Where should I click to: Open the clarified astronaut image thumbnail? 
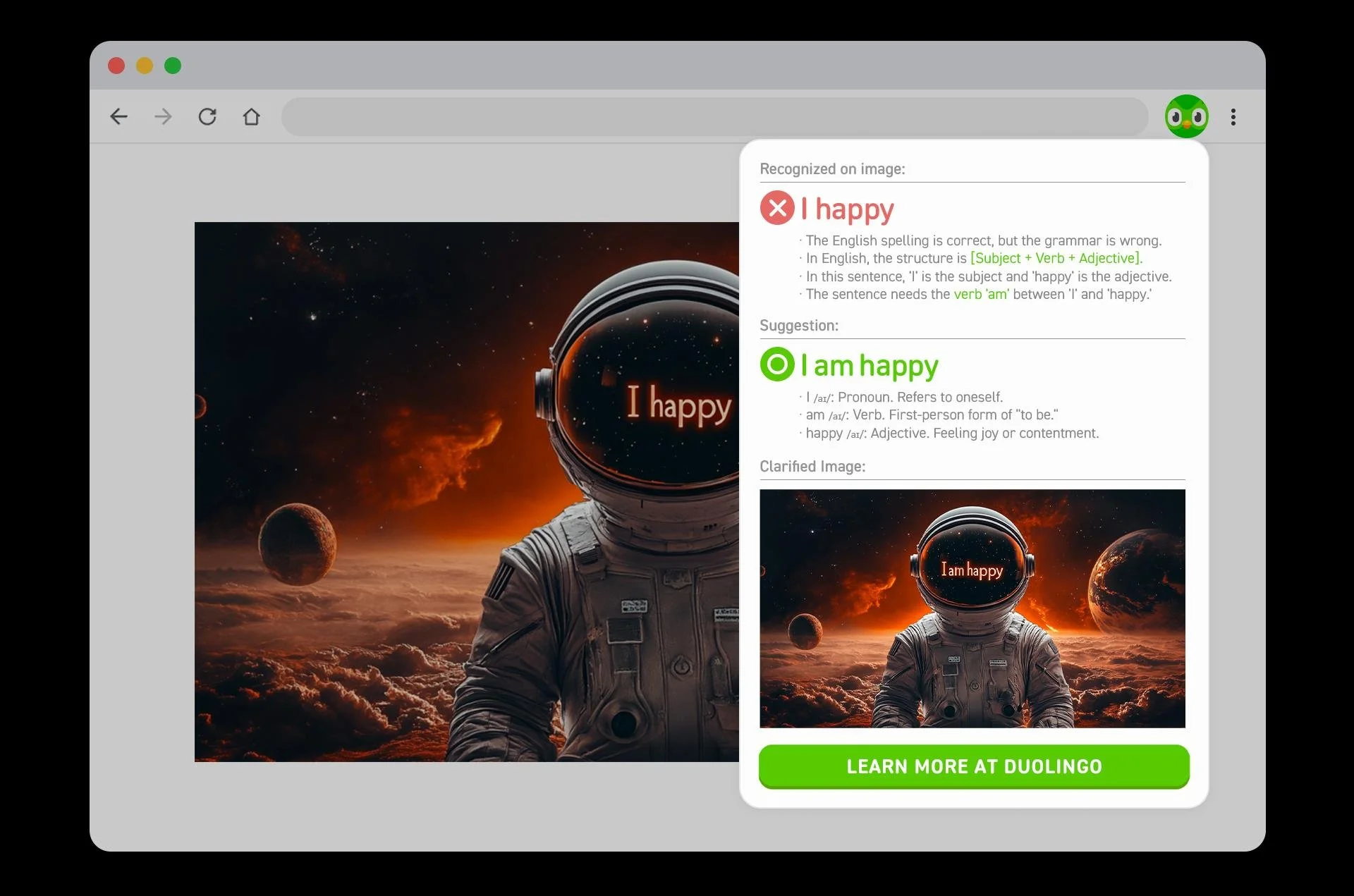[972, 608]
